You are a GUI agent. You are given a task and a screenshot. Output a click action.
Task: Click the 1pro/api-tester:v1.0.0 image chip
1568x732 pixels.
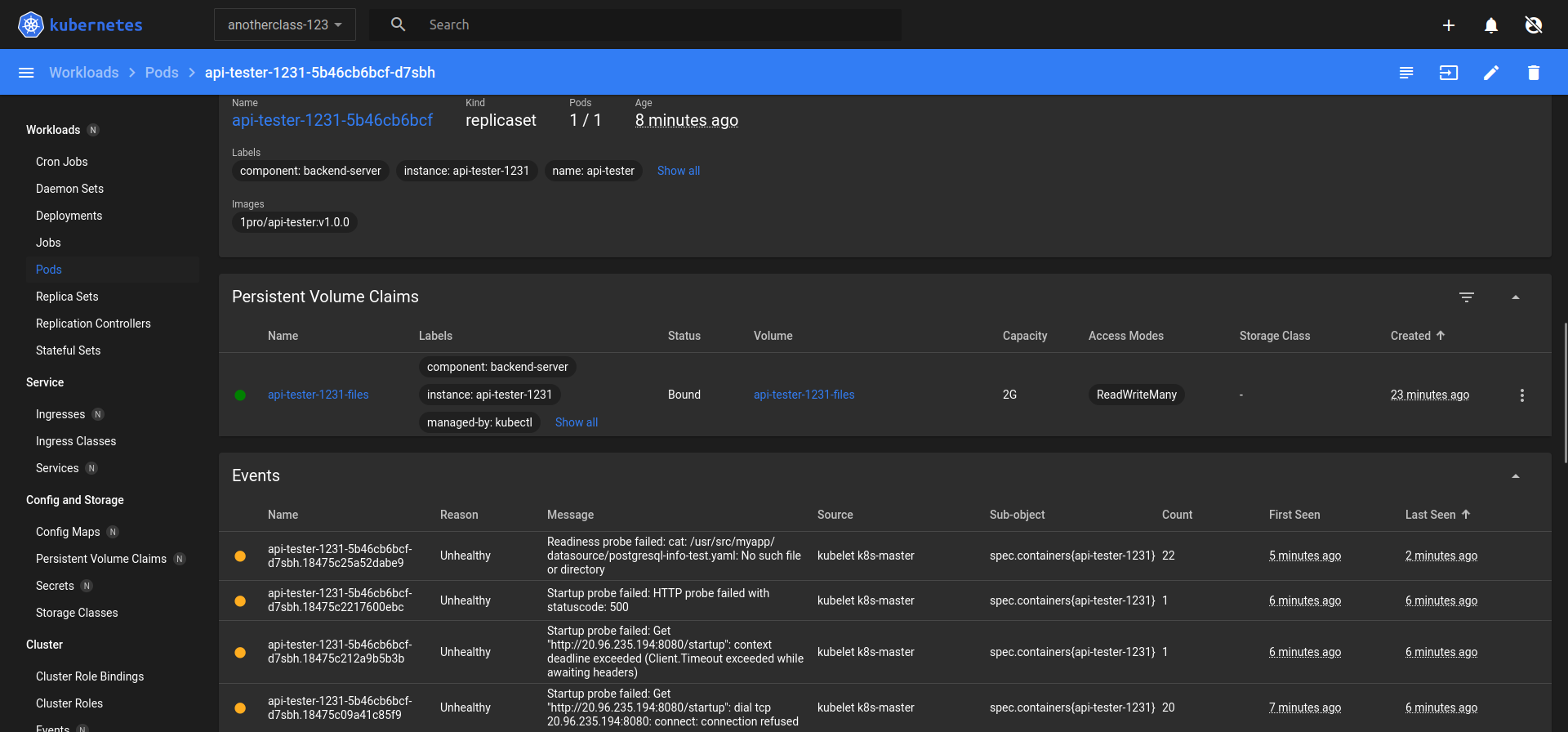295,222
